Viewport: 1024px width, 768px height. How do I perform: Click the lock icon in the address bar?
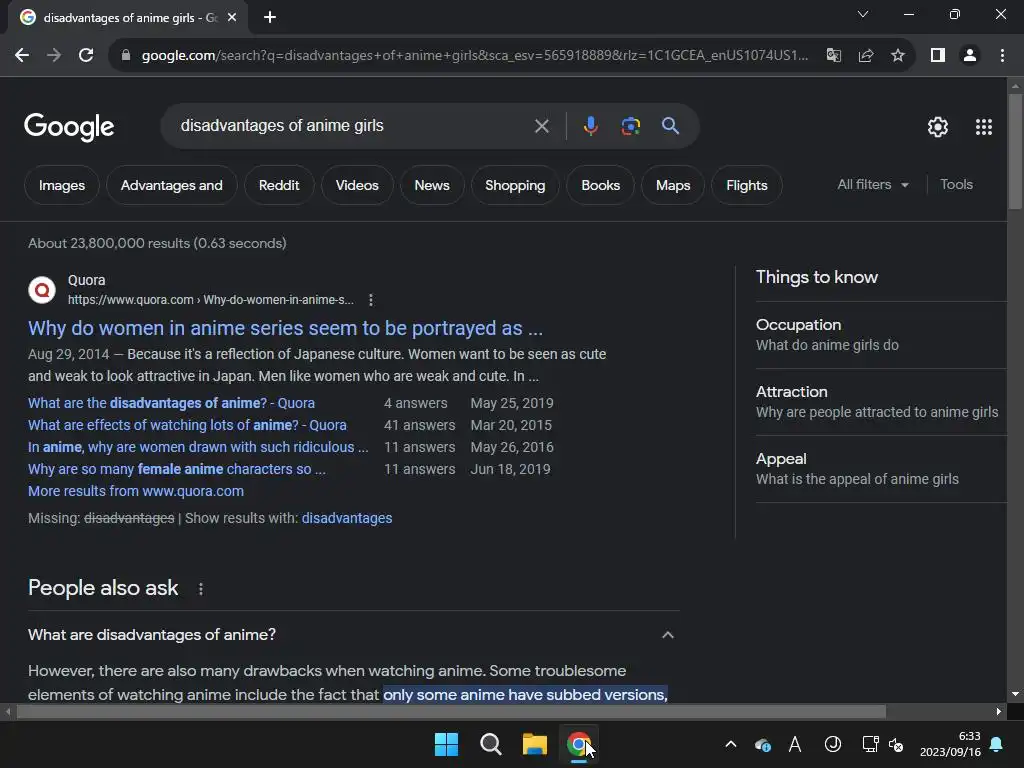tap(126, 56)
